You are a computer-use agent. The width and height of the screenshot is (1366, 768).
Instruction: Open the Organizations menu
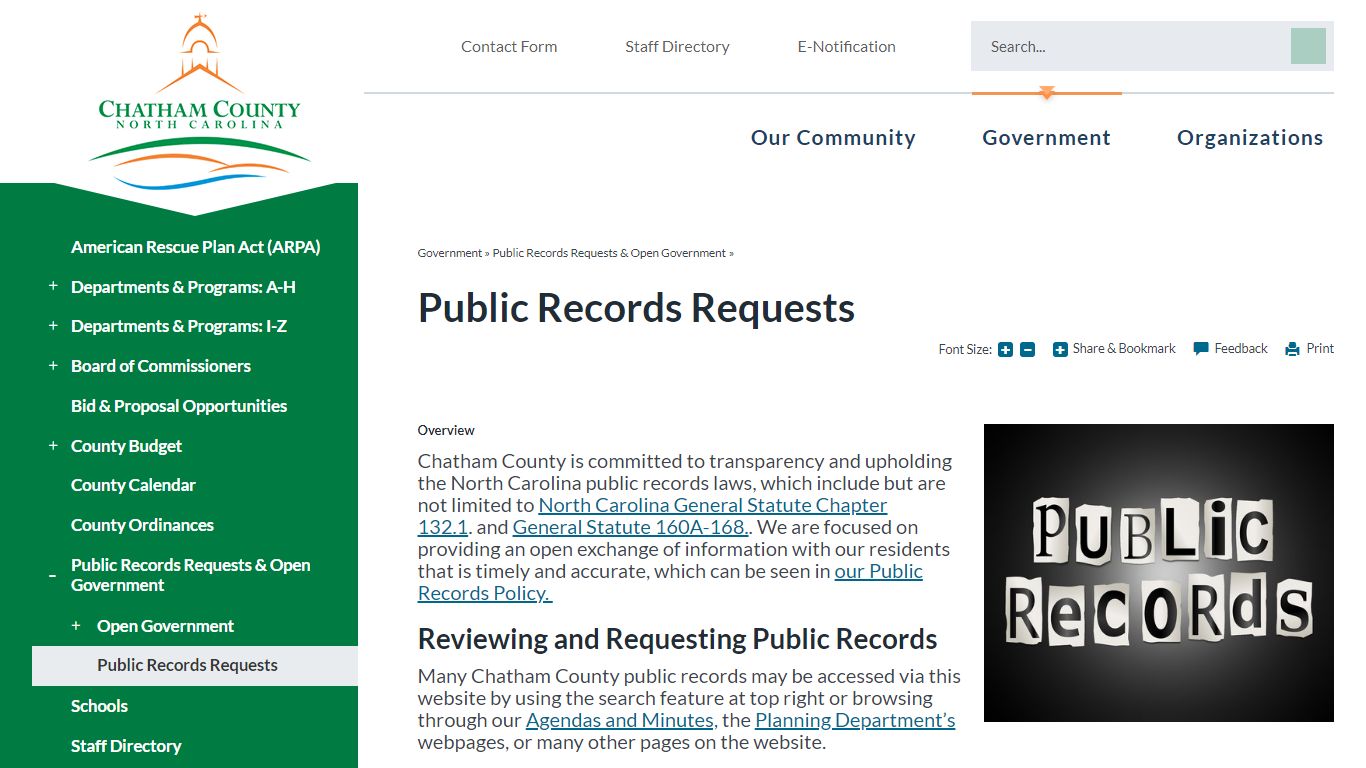point(1250,138)
